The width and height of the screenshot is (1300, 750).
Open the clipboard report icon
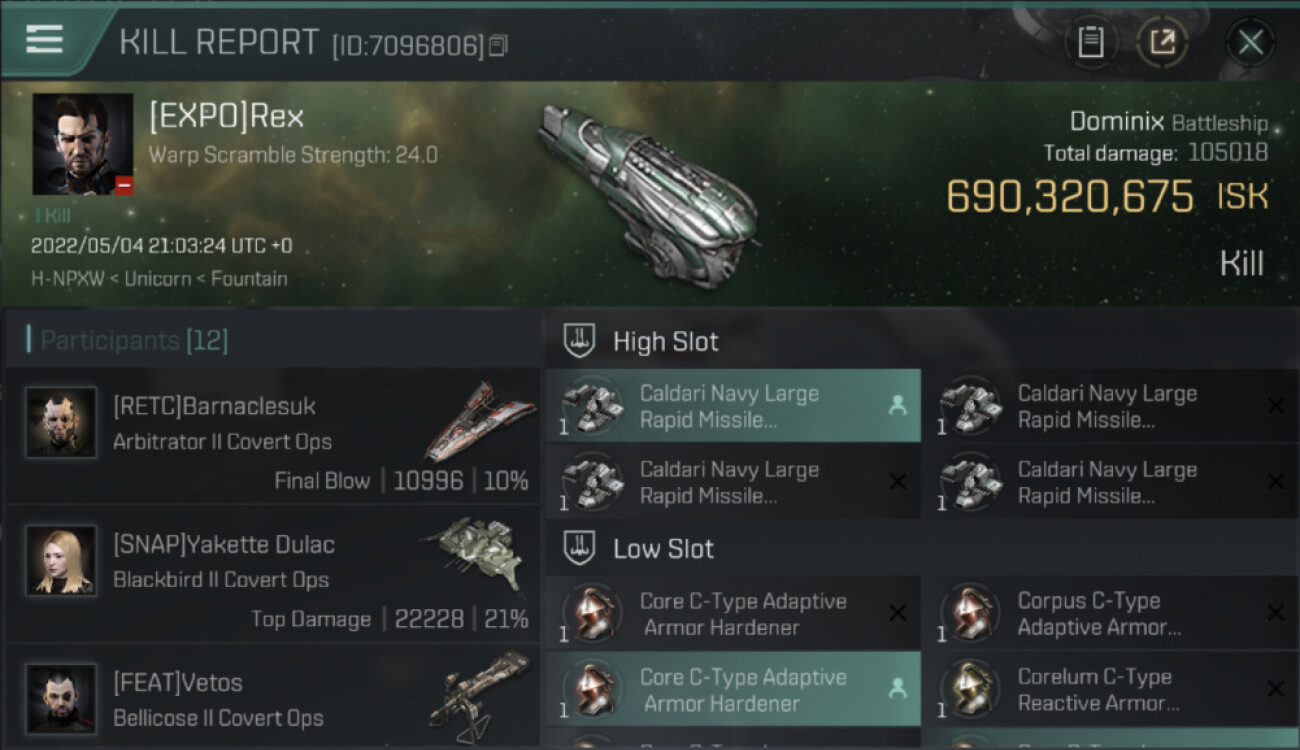point(1091,42)
